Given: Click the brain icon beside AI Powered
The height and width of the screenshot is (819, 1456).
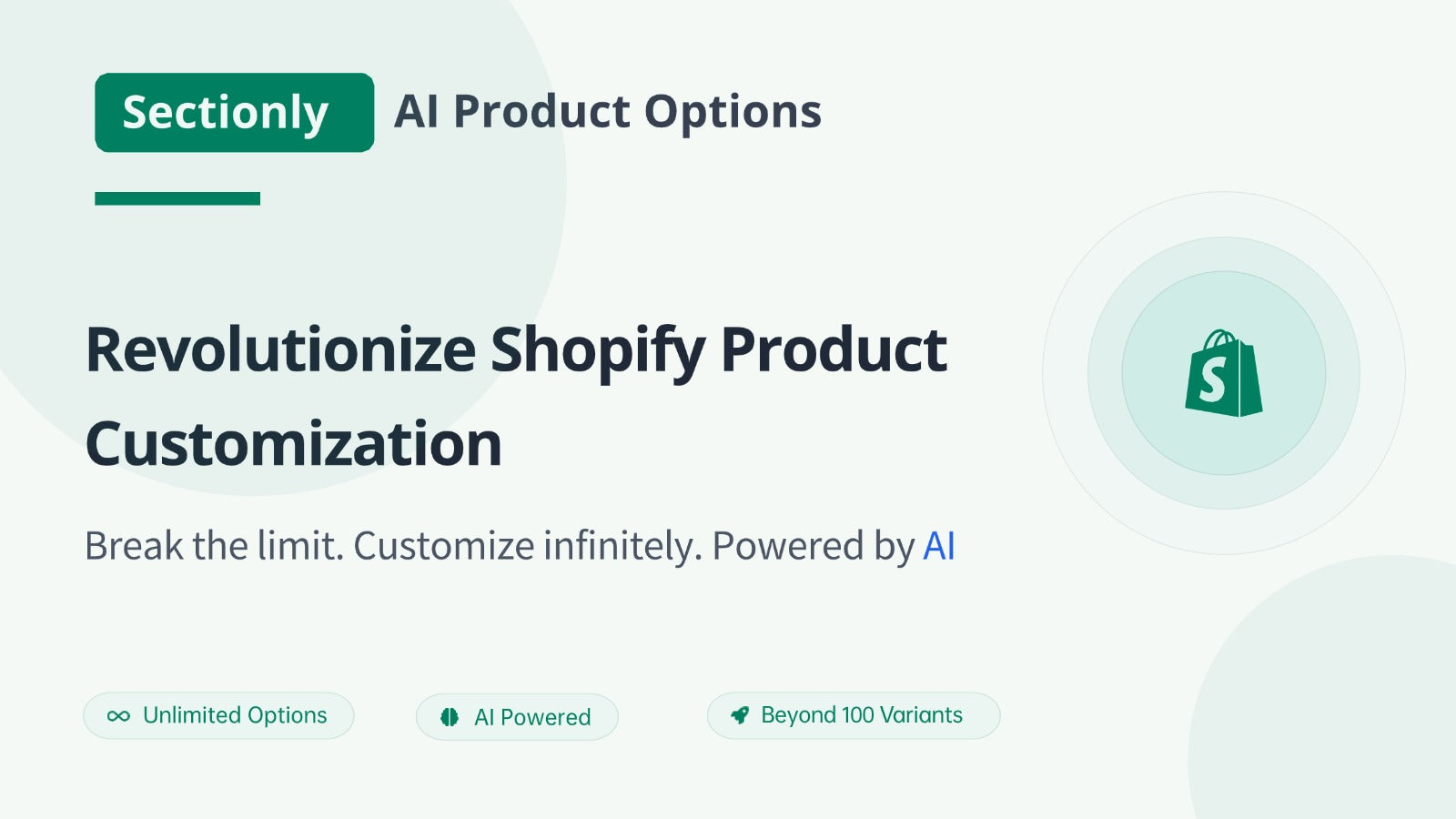Looking at the screenshot, I should (450, 717).
